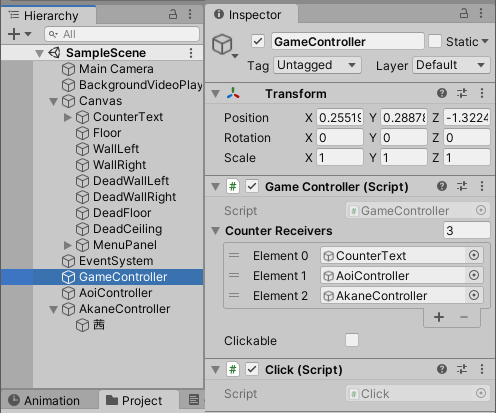Open object picker for Click script field
The width and height of the screenshot is (496, 413).
tap(481, 393)
